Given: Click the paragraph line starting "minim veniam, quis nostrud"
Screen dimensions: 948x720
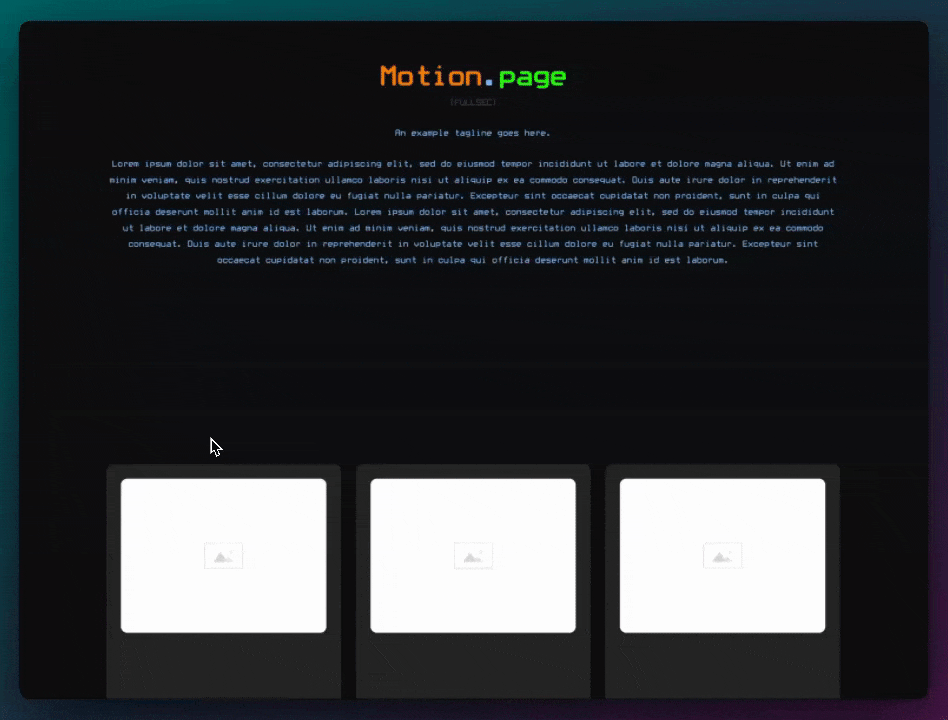Looking at the screenshot, I should (x=473, y=180).
